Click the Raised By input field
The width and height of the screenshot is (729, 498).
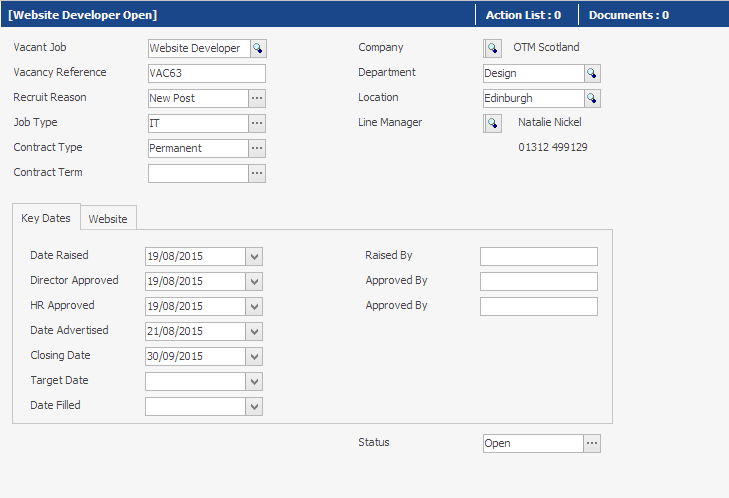[x=539, y=257]
